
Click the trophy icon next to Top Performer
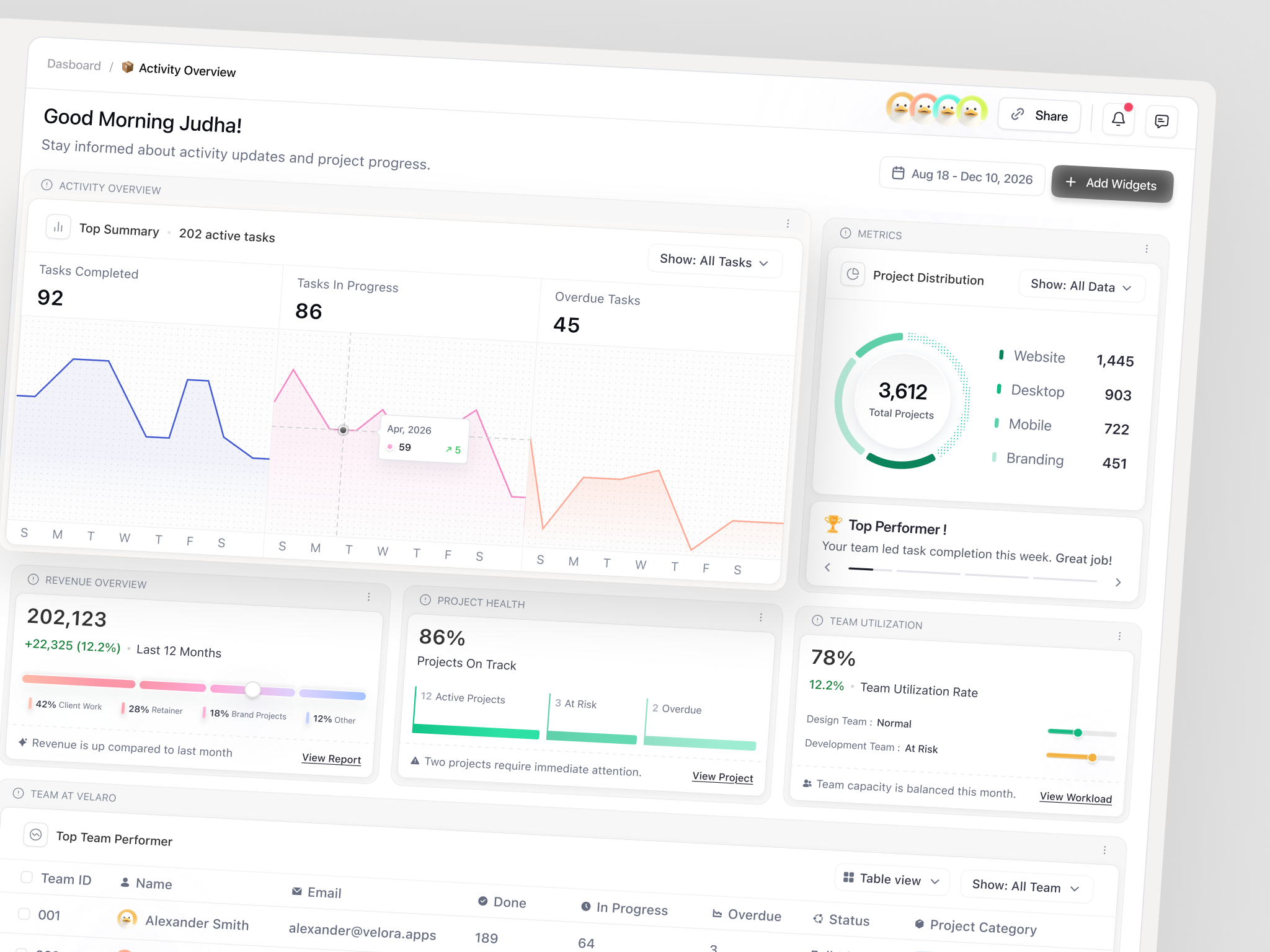coord(833,524)
